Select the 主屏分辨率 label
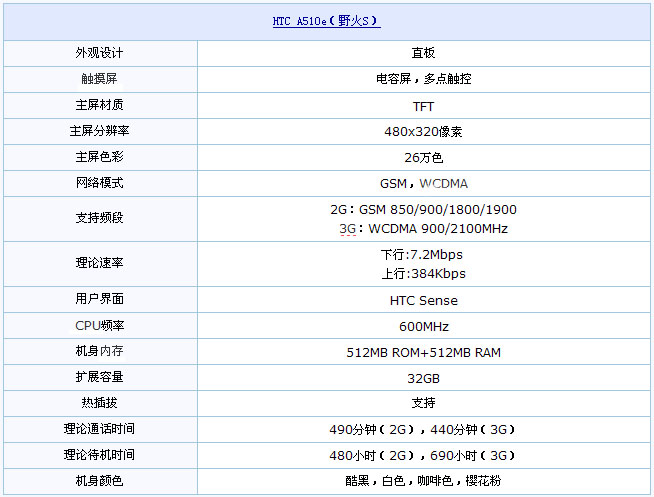The height and width of the screenshot is (497, 654). tap(99, 131)
